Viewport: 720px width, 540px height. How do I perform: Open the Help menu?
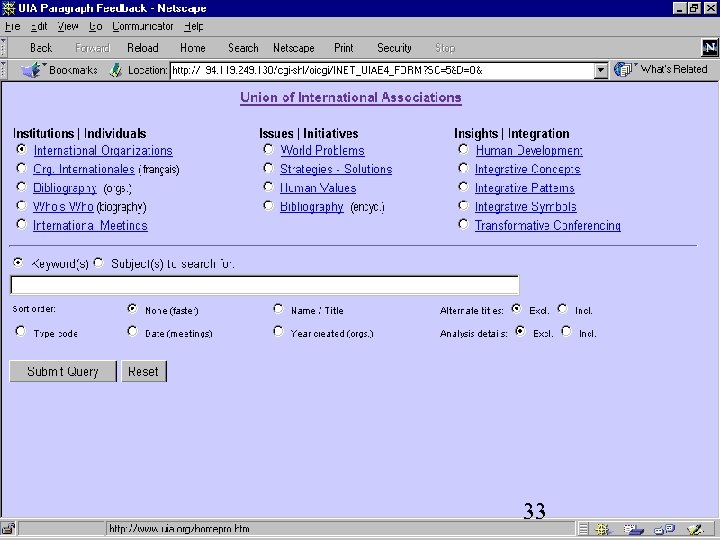point(194,27)
